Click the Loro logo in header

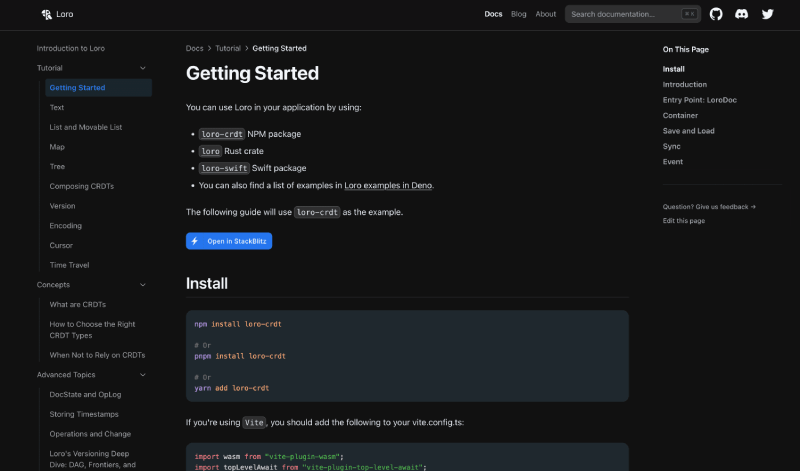point(57,14)
